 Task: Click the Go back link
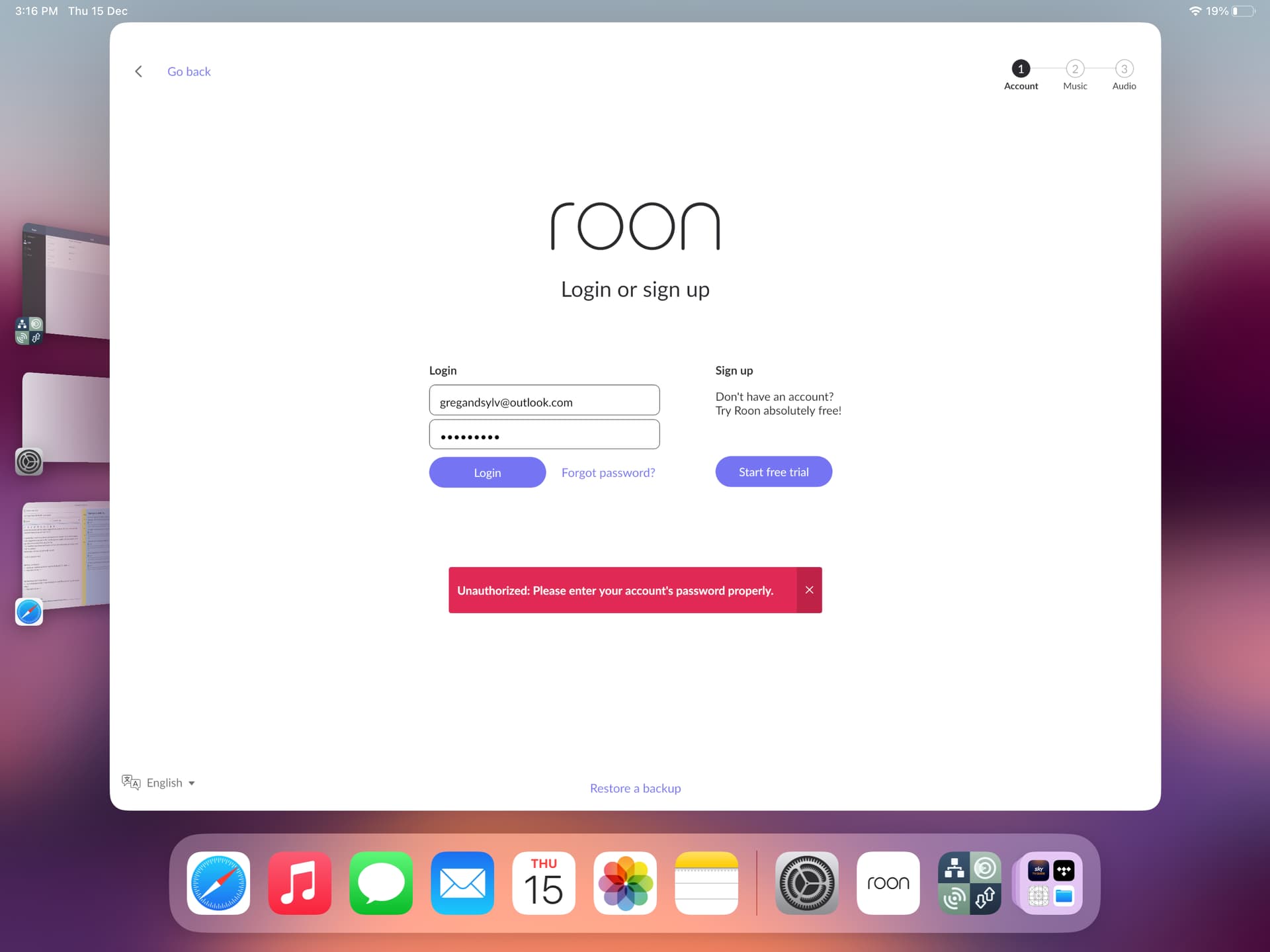point(189,71)
